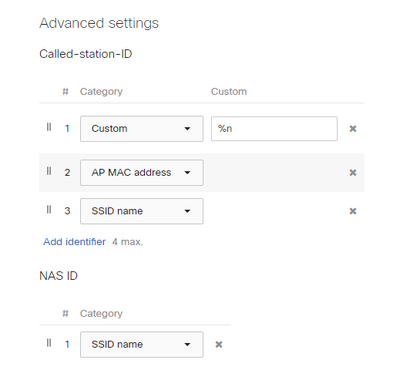Click the Custom column header
Image resolution: width=400 pixels, height=367 pixels.
click(x=229, y=91)
